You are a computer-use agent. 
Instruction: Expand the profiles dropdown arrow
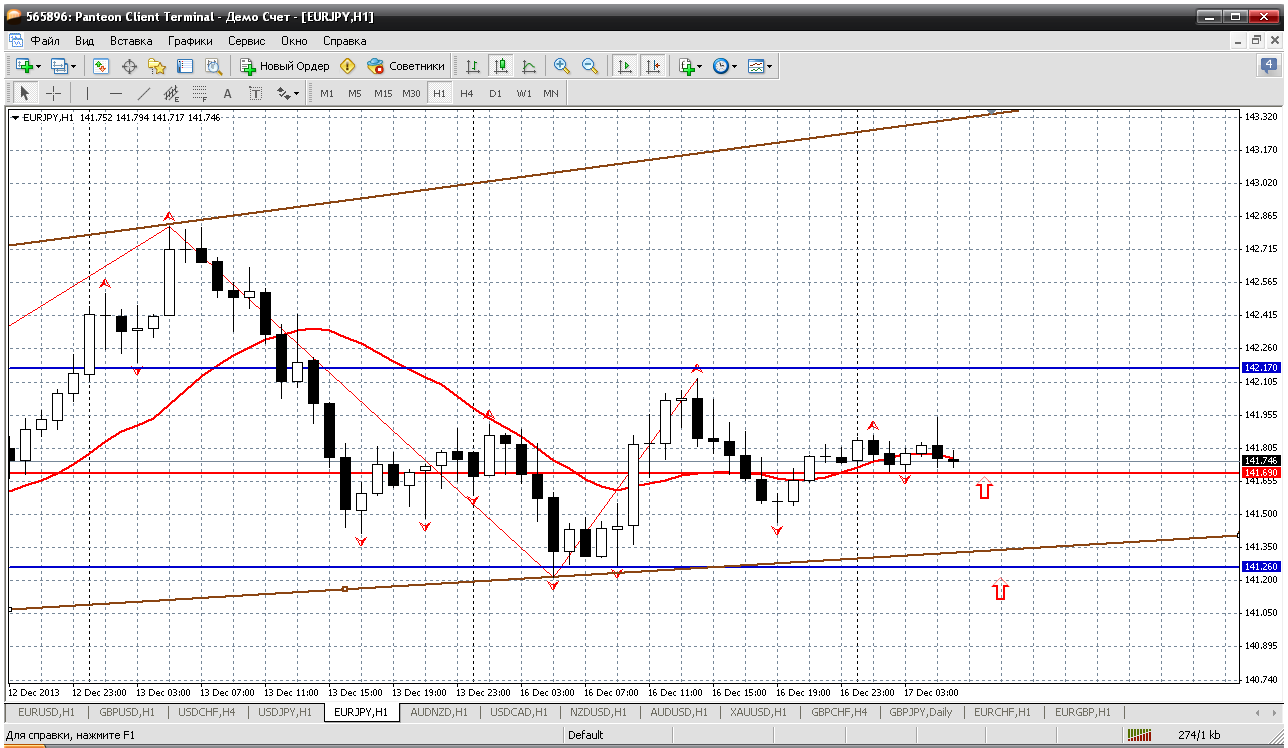click(x=74, y=66)
